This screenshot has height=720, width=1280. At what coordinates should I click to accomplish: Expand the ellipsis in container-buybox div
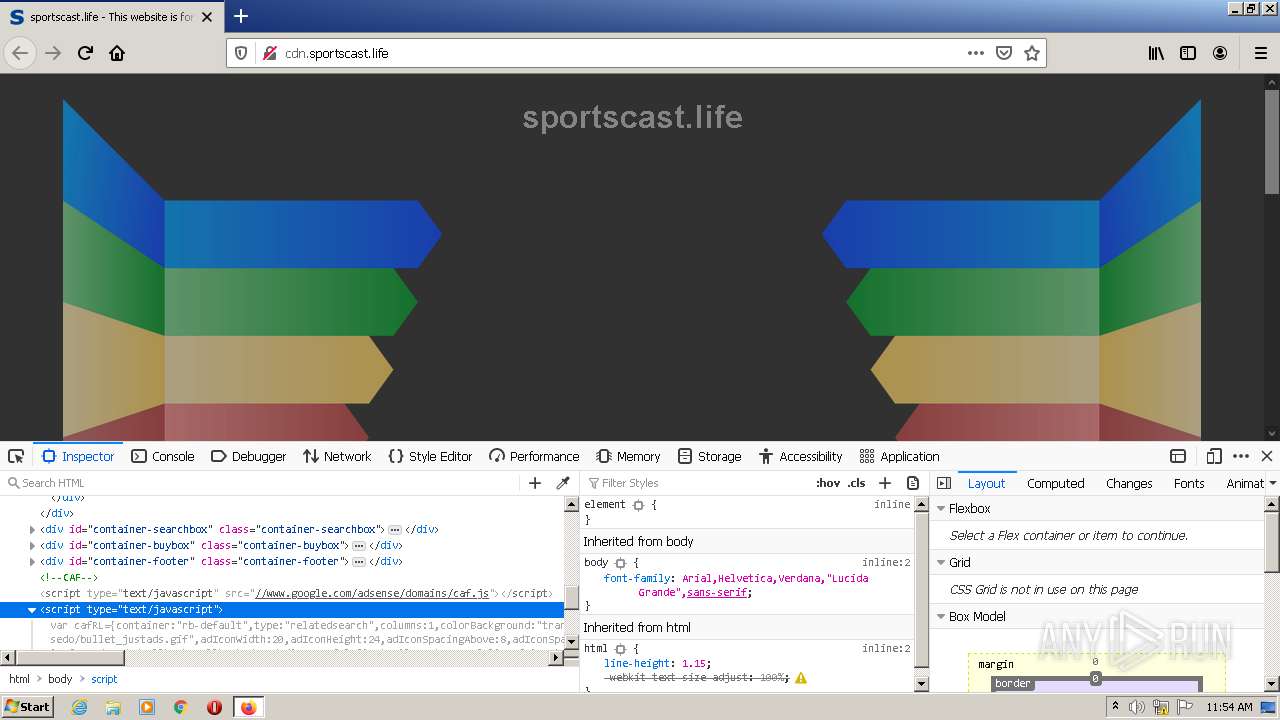(359, 546)
